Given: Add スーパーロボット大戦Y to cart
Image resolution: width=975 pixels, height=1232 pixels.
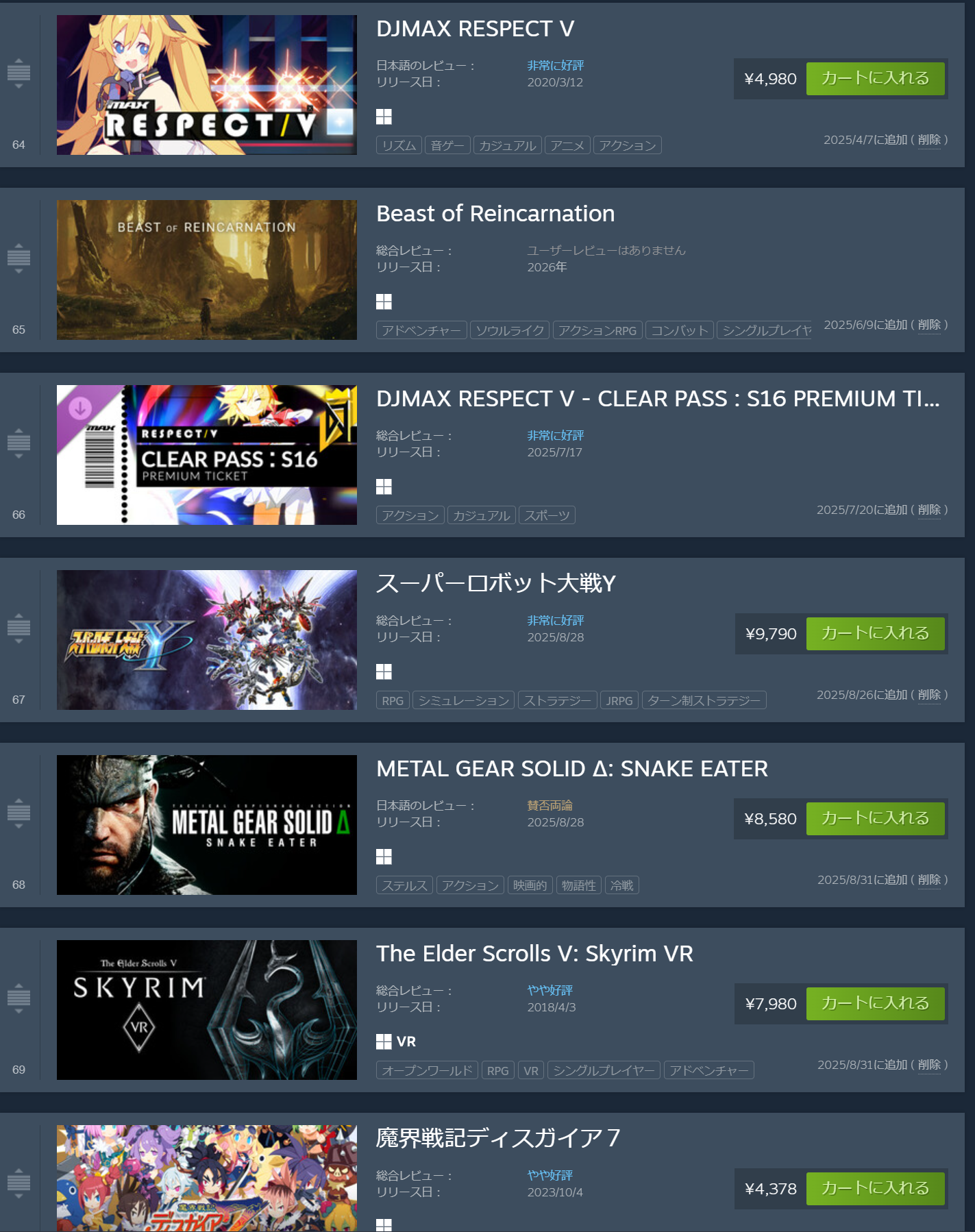Looking at the screenshot, I should pyautogui.click(x=875, y=634).
